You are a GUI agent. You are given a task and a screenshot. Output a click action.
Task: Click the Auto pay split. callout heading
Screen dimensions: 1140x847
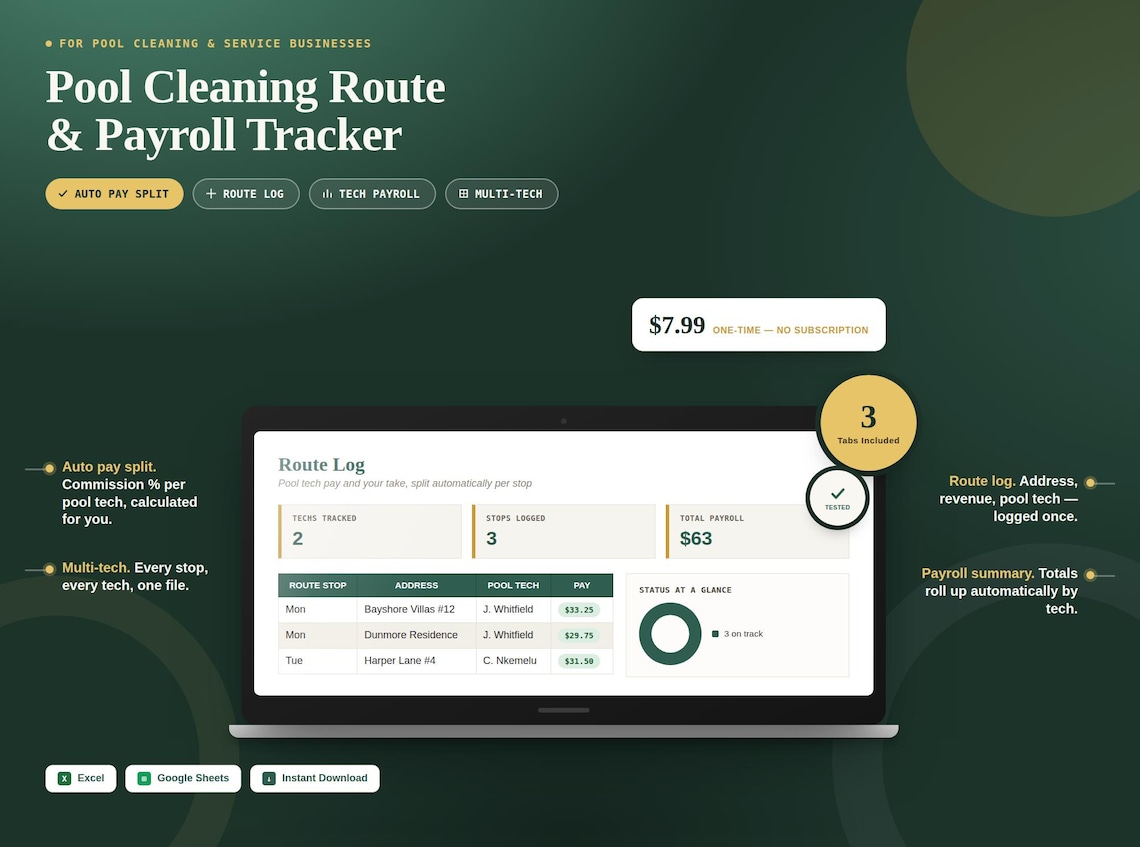pos(109,467)
